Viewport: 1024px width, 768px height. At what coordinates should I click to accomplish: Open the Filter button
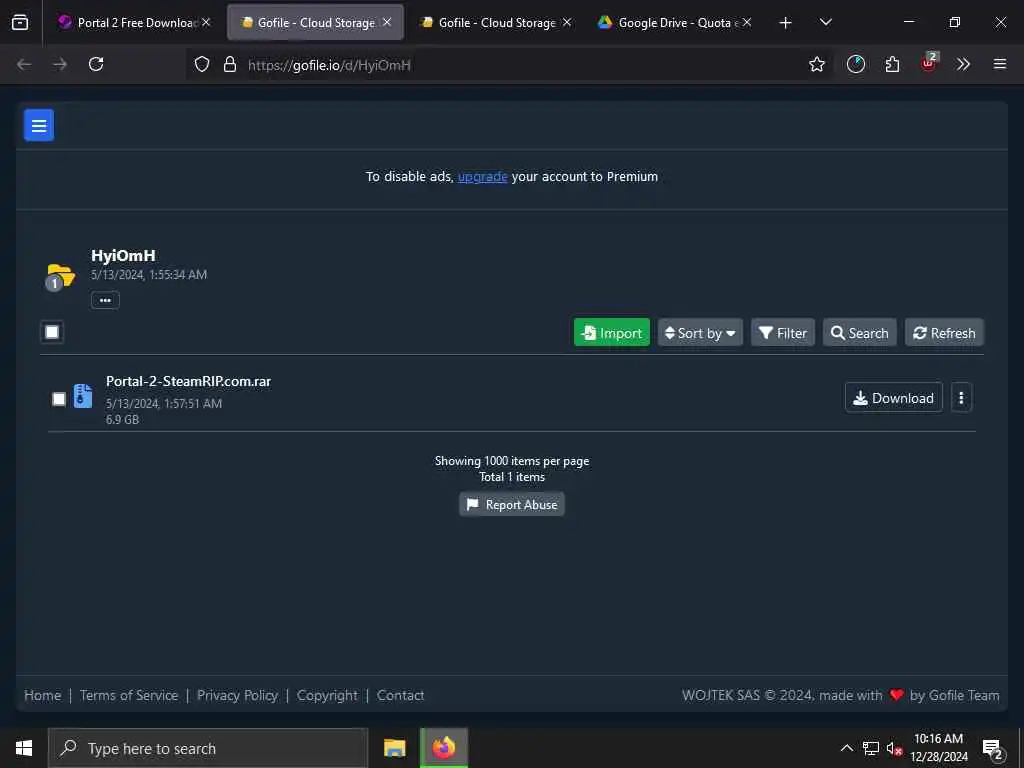pyautogui.click(x=783, y=333)
